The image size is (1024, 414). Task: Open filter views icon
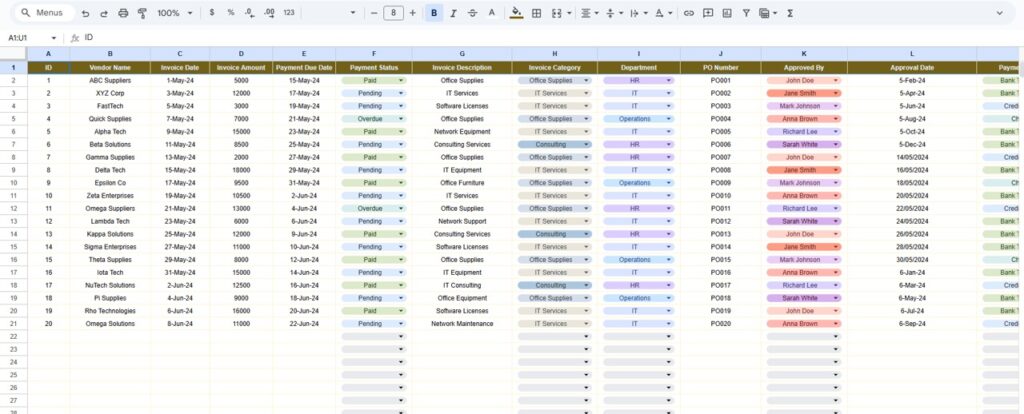point(767,13)
